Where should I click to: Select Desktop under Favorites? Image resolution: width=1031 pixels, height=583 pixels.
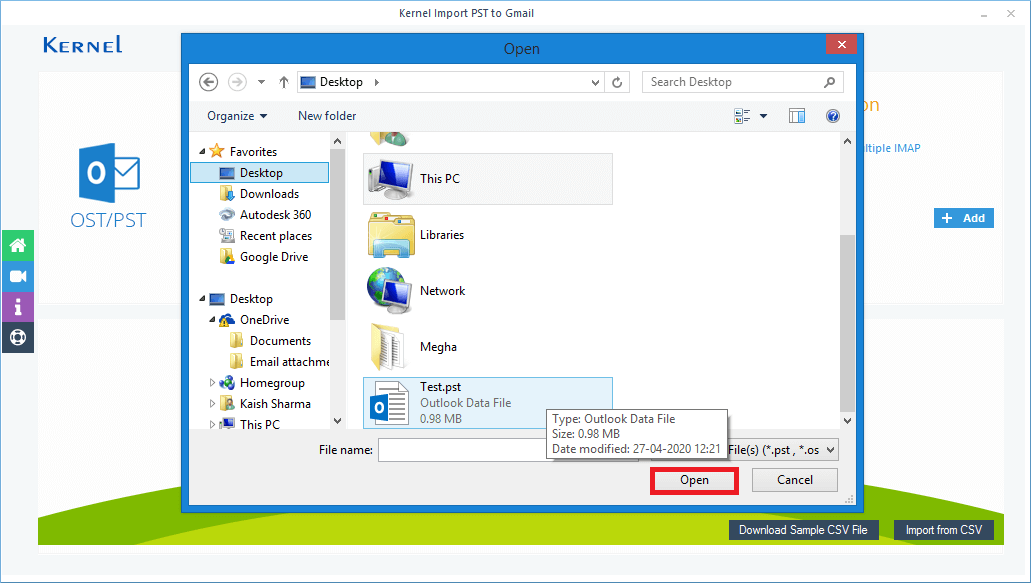pos(260,173)
